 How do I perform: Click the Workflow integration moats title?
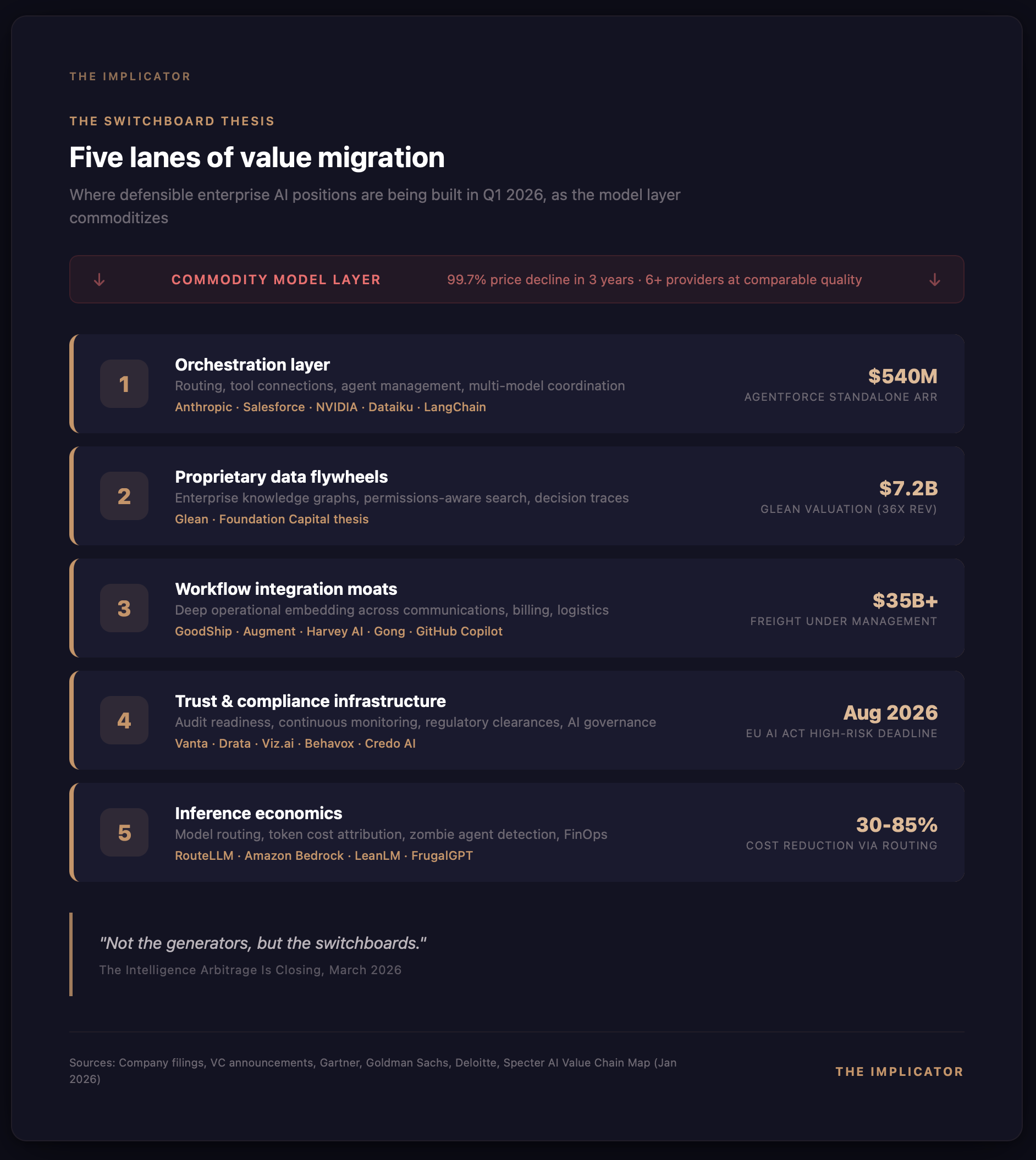click(286, 589)
